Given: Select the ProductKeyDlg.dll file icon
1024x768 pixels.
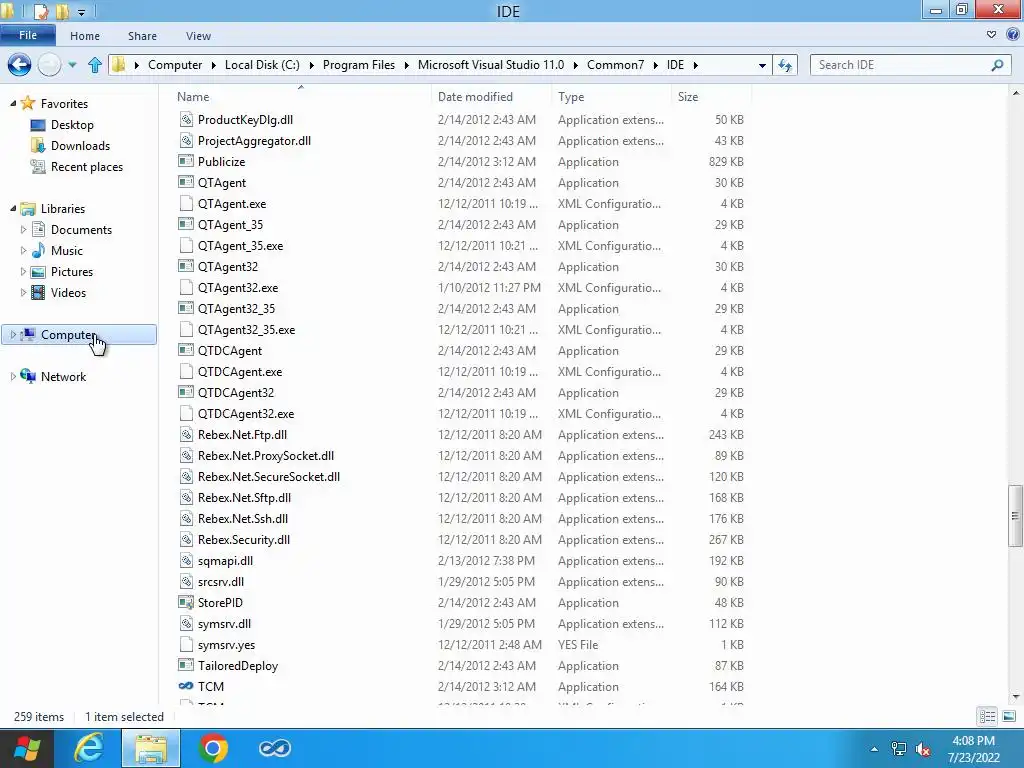Looking at the screenshot, I should (x=186, y=120).
